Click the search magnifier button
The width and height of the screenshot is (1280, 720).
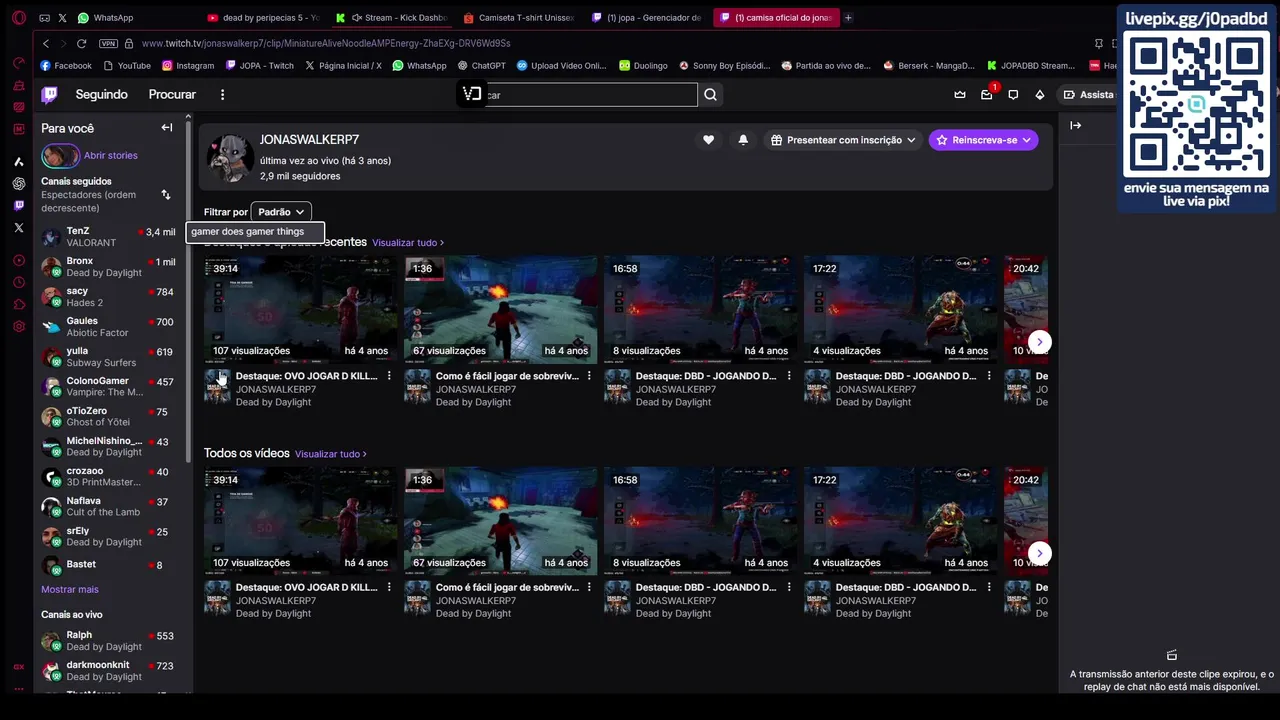710,94
